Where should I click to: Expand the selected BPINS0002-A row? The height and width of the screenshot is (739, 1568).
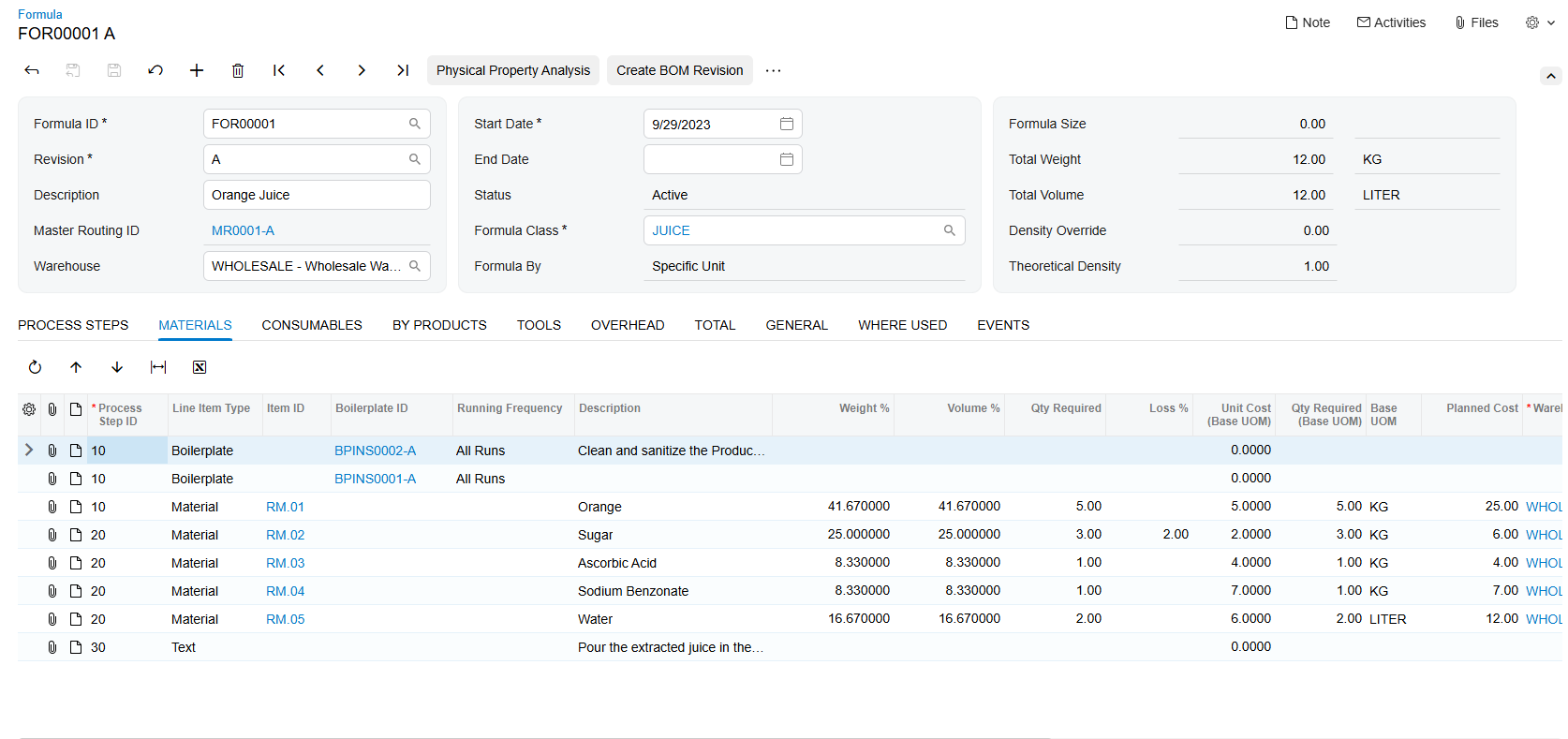point(29,451)
